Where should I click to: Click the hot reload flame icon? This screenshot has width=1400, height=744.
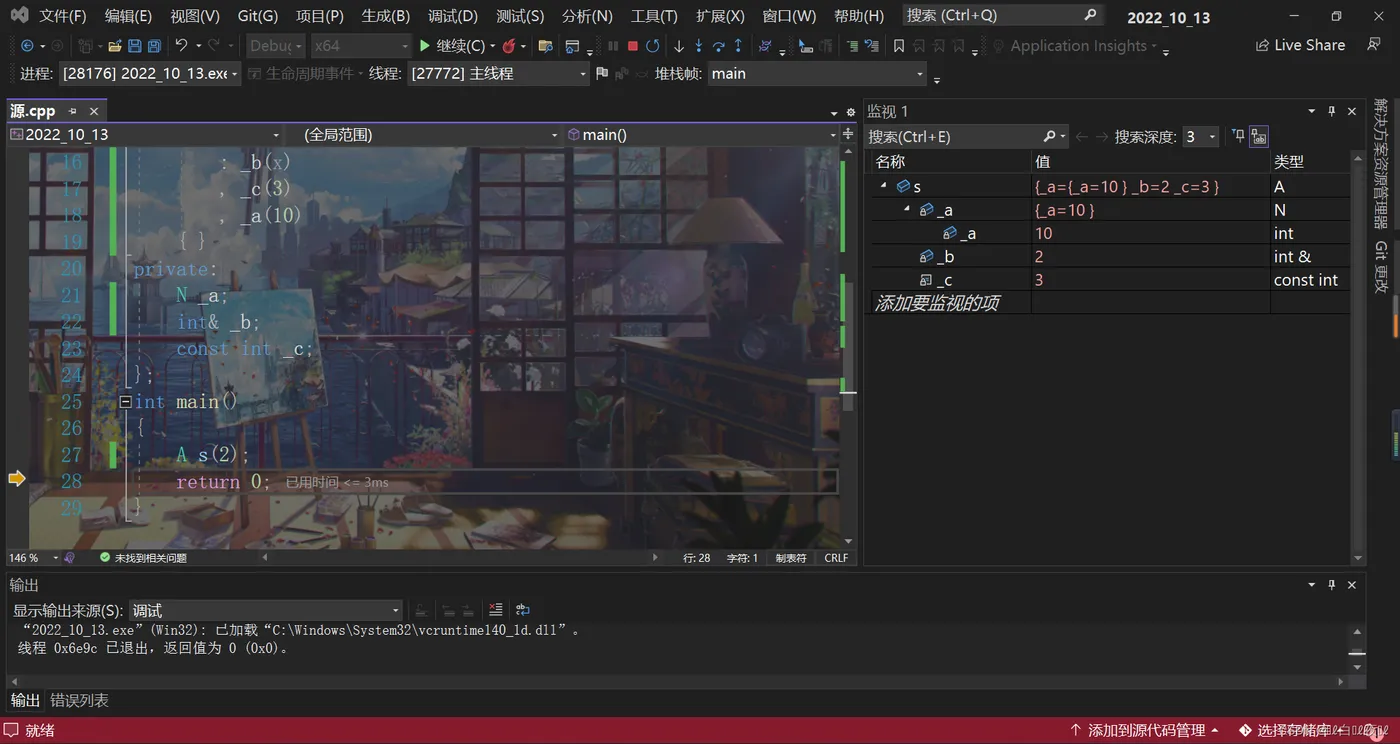tap(509, 46)
